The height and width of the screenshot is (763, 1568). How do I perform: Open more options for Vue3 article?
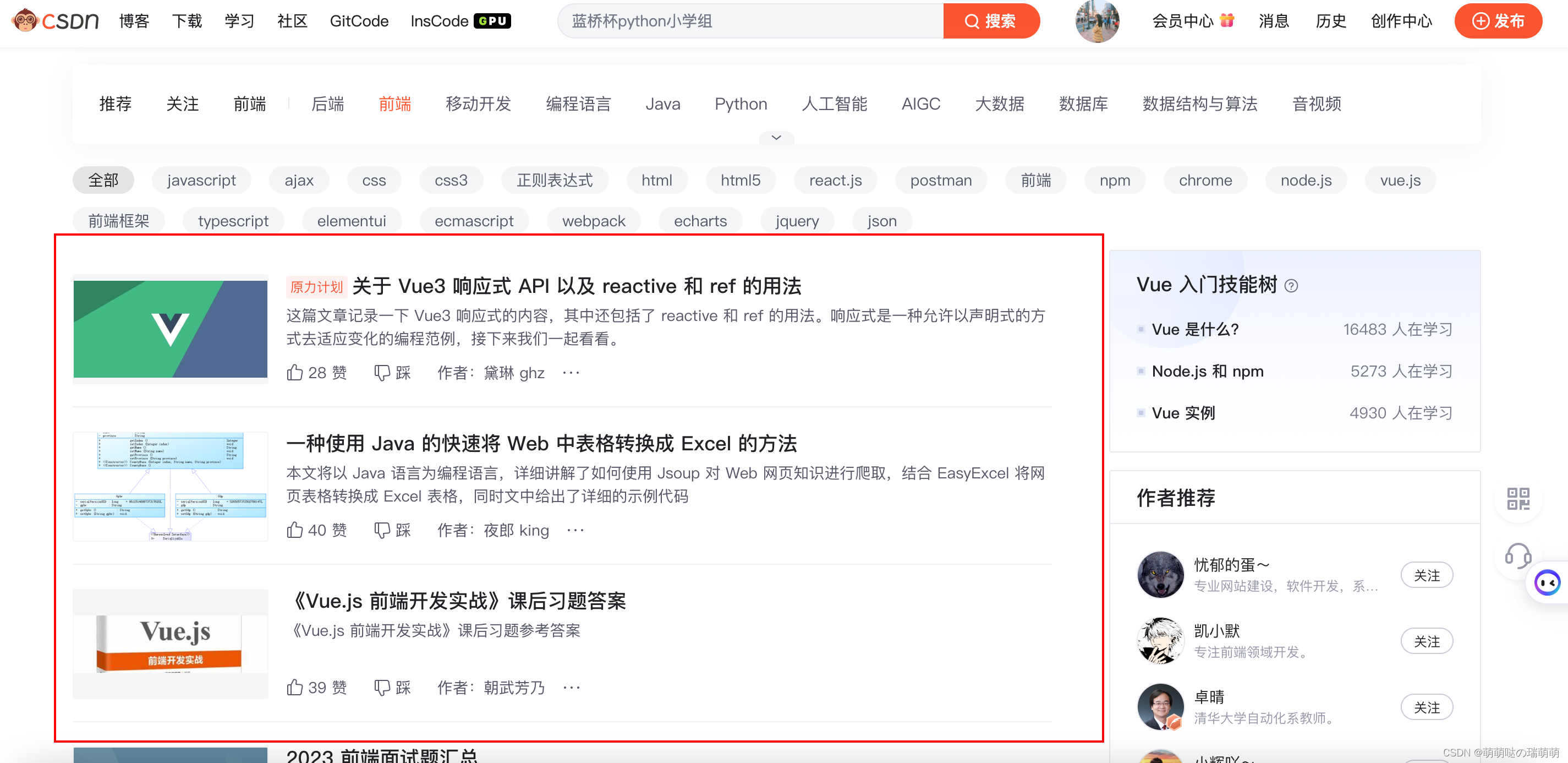coord(571,373)
